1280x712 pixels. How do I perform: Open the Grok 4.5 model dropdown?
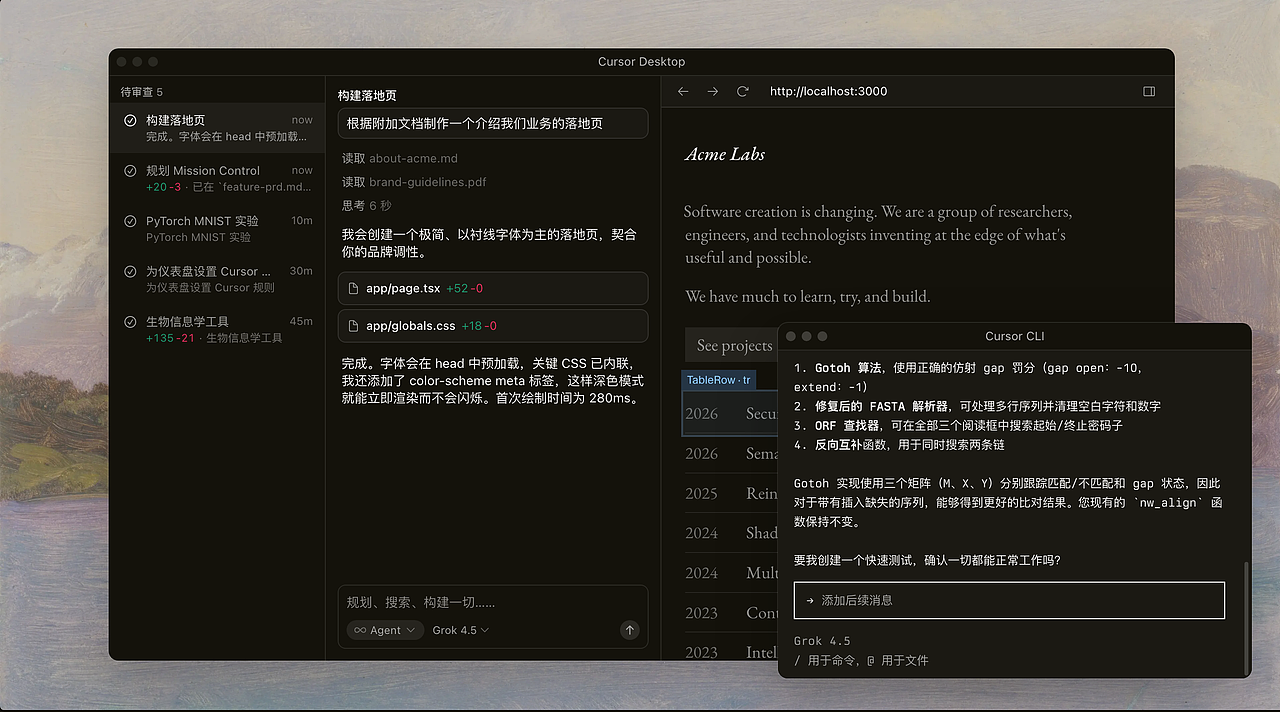[461, 630]
